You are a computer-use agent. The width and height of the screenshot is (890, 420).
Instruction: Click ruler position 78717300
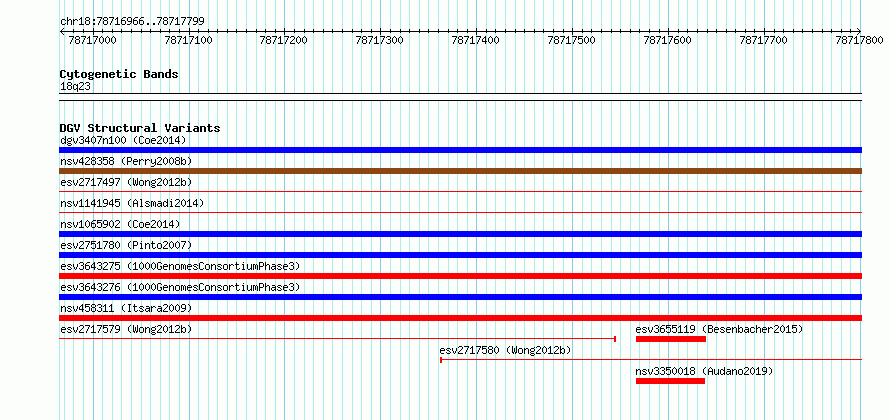[379, 40]
